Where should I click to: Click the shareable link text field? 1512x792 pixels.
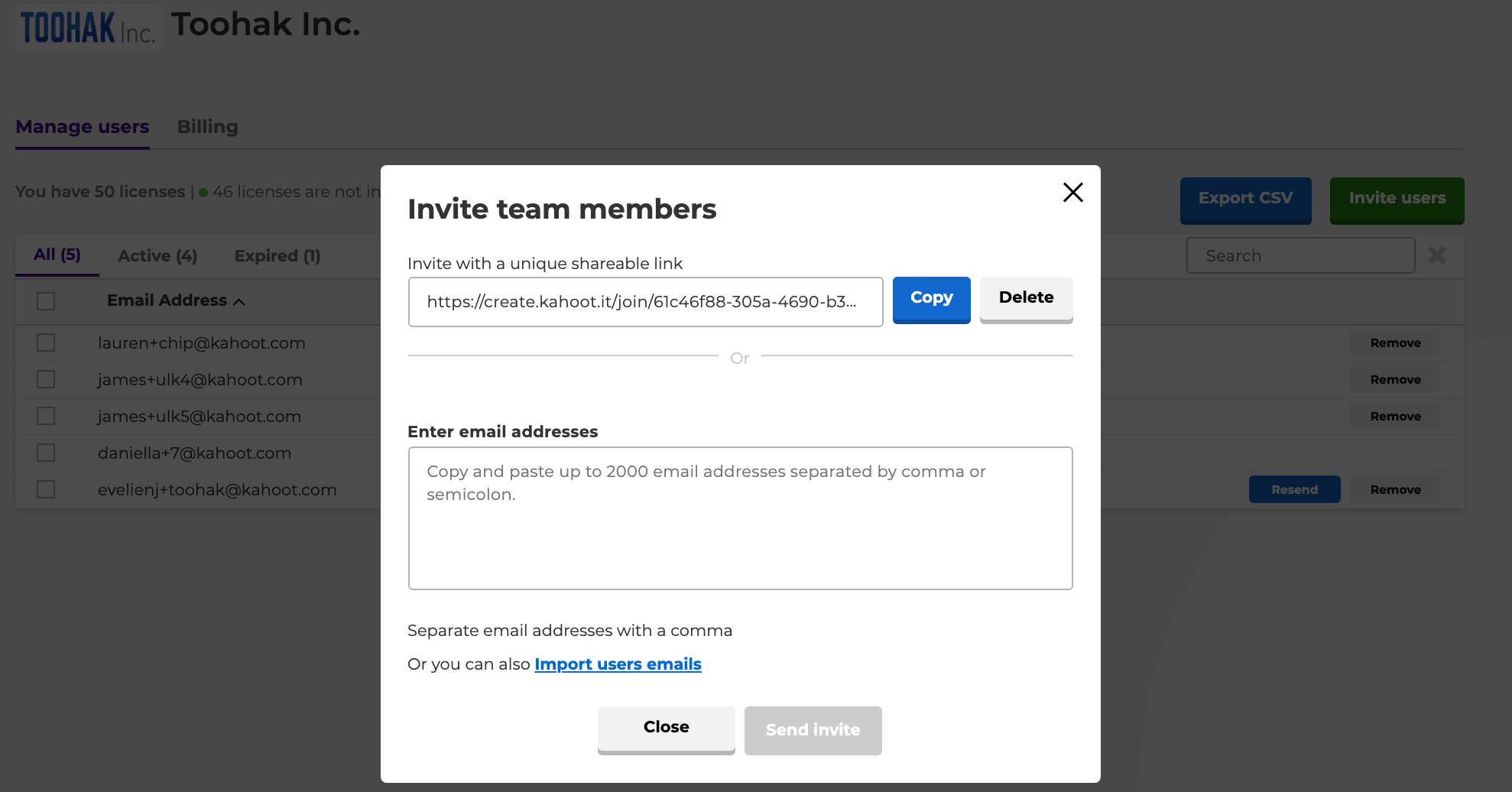(x=646, y=302)
